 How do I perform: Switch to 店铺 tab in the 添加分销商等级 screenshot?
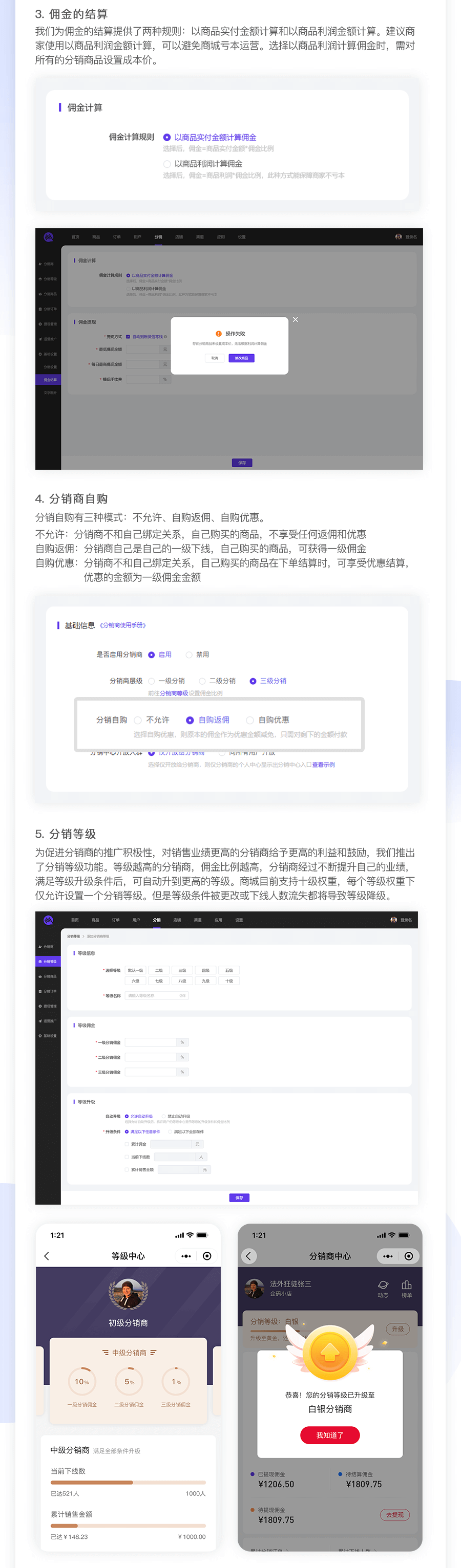[177, 920]
